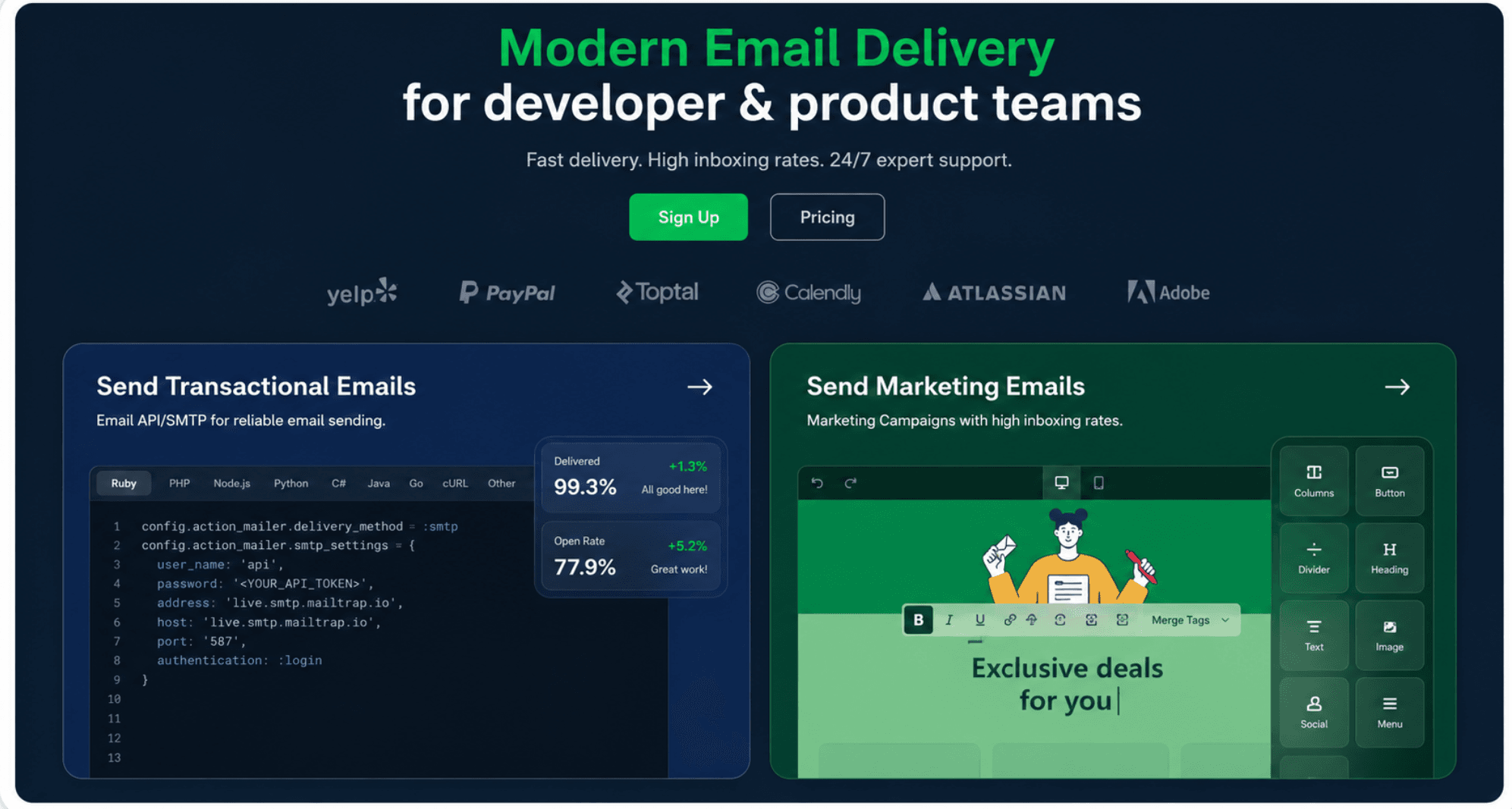Screen dimensions: 1512x809
Task: Click the Send Transactional Emails heading
Action: click(x=256, y=386)
